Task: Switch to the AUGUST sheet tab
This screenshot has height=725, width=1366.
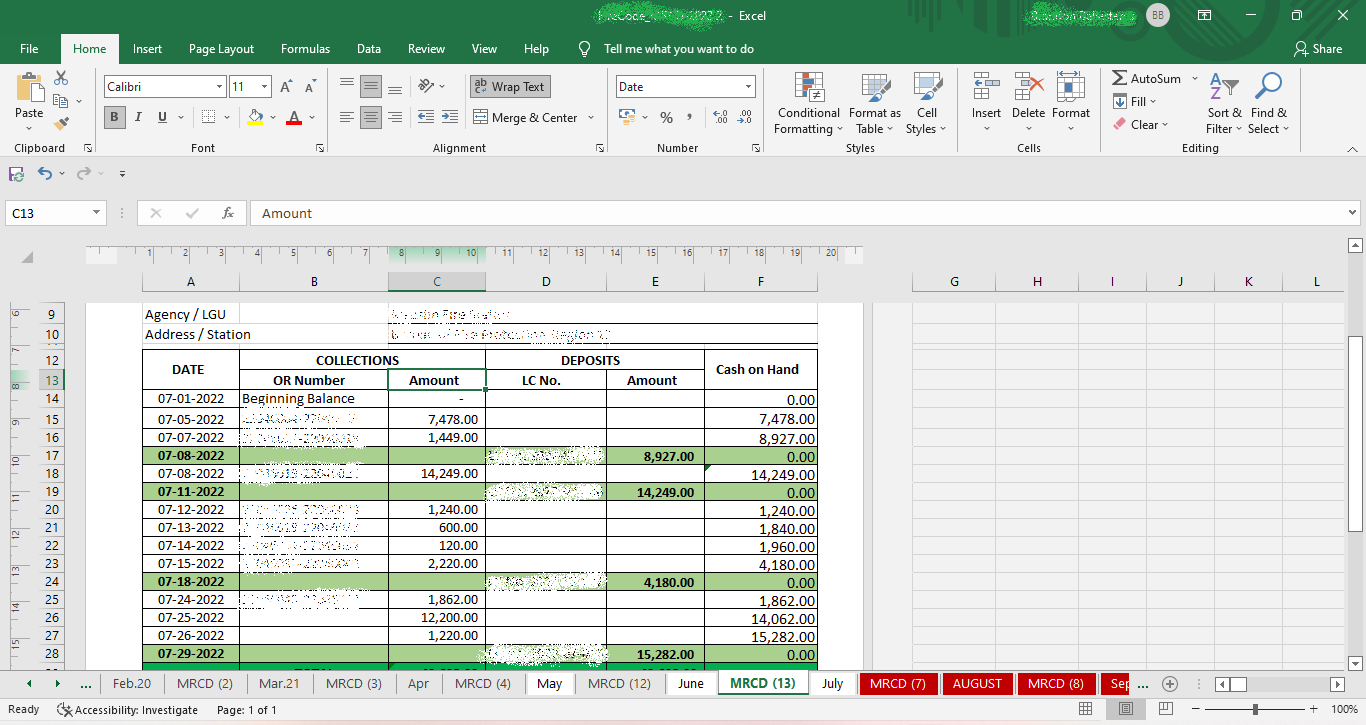Action: click(977, 684)
